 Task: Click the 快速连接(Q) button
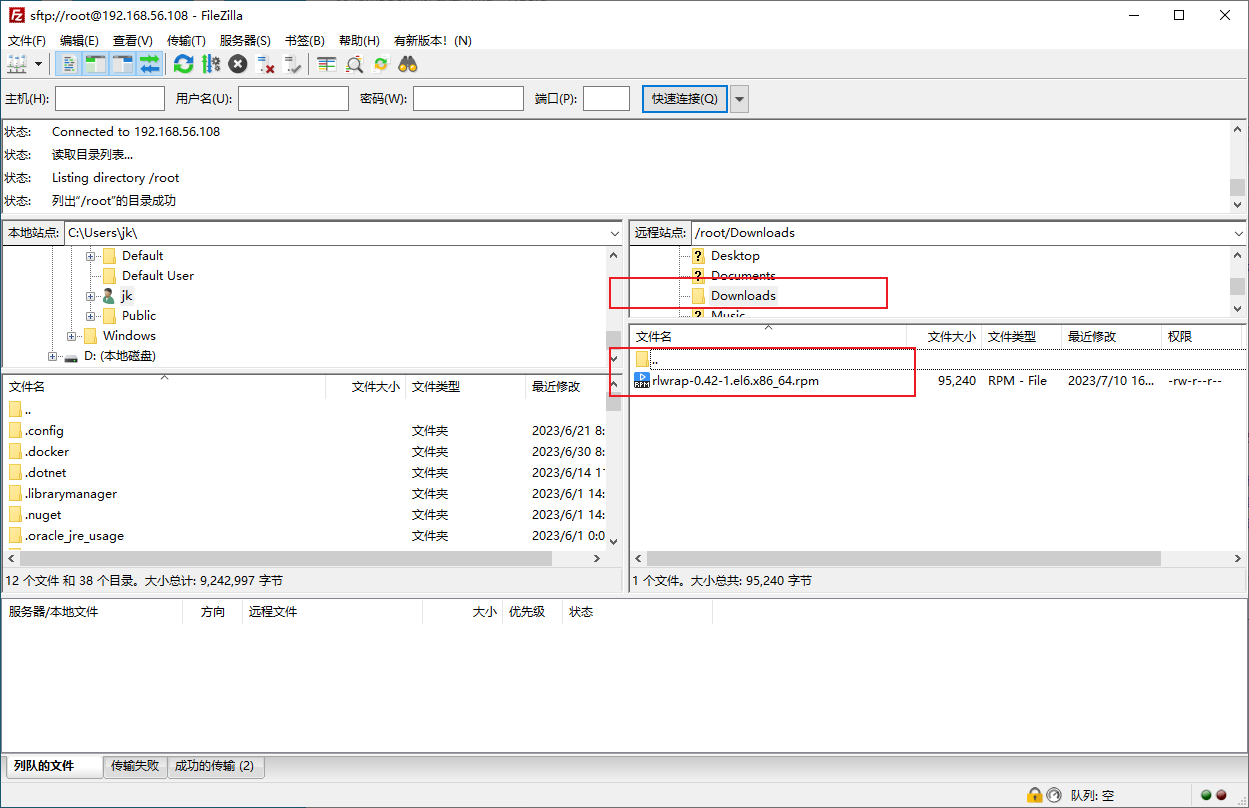pyautogui.click(x=684, y=99)
